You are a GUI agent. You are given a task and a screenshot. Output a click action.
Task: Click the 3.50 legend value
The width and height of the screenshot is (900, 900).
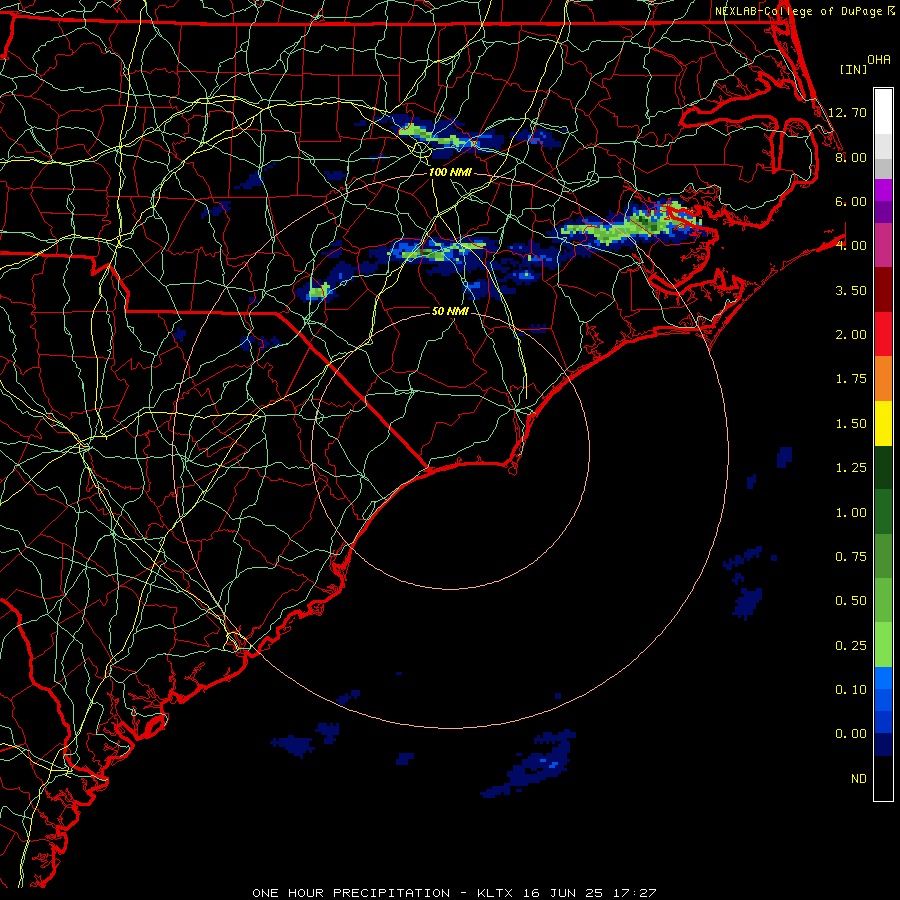tap(851, 290)
